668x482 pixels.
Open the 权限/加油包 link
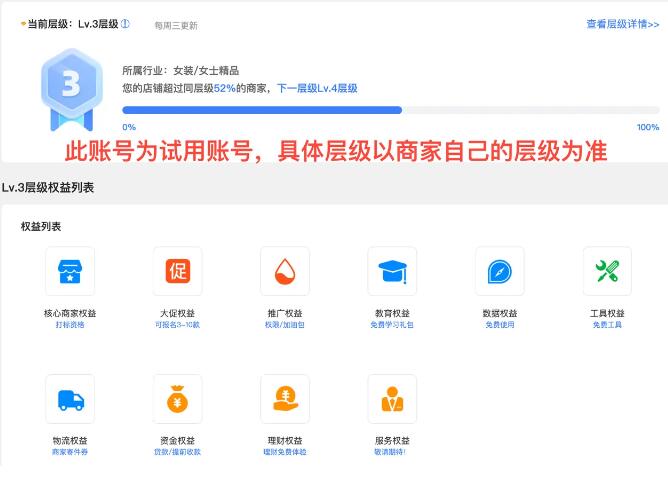pyautogui.click(x=285, y=325)
